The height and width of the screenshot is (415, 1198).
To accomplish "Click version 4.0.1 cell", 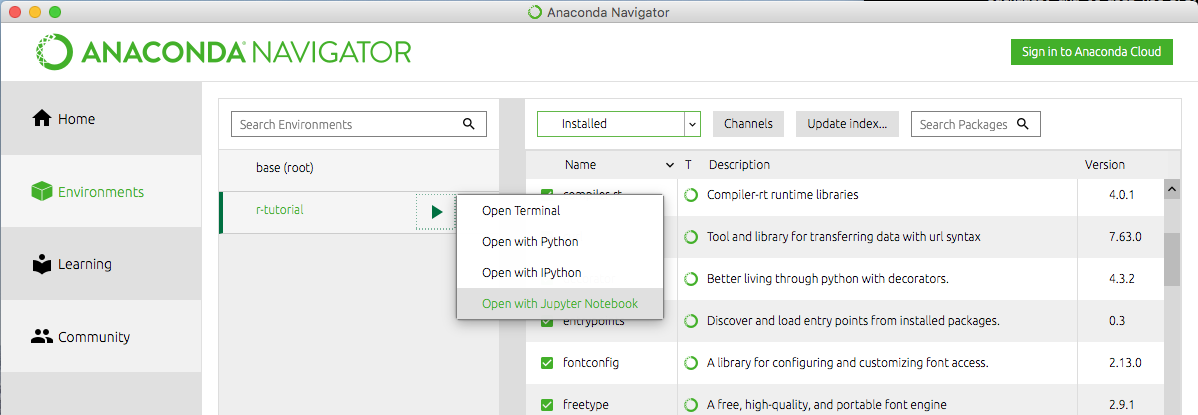I will (x=1121, y=195).
